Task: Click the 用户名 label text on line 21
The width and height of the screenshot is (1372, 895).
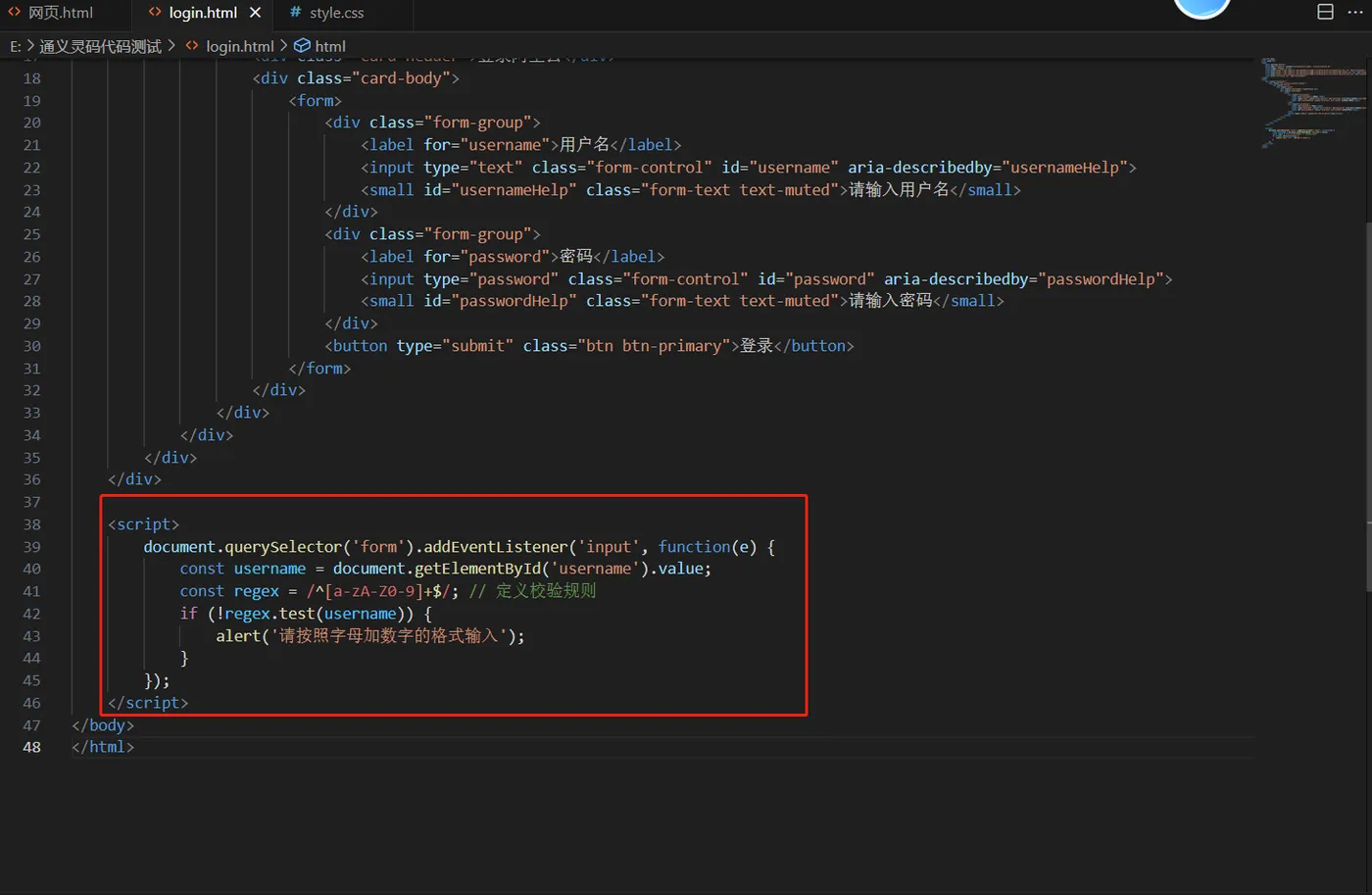Action: [x=584, y=145]
